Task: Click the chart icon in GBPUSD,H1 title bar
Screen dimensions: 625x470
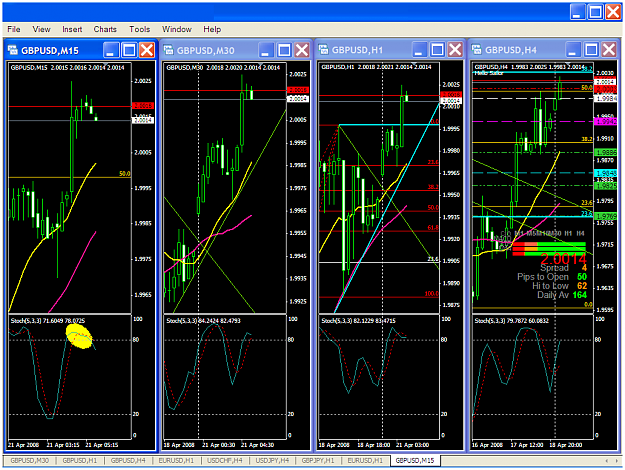Action: (x=323, y=49)
